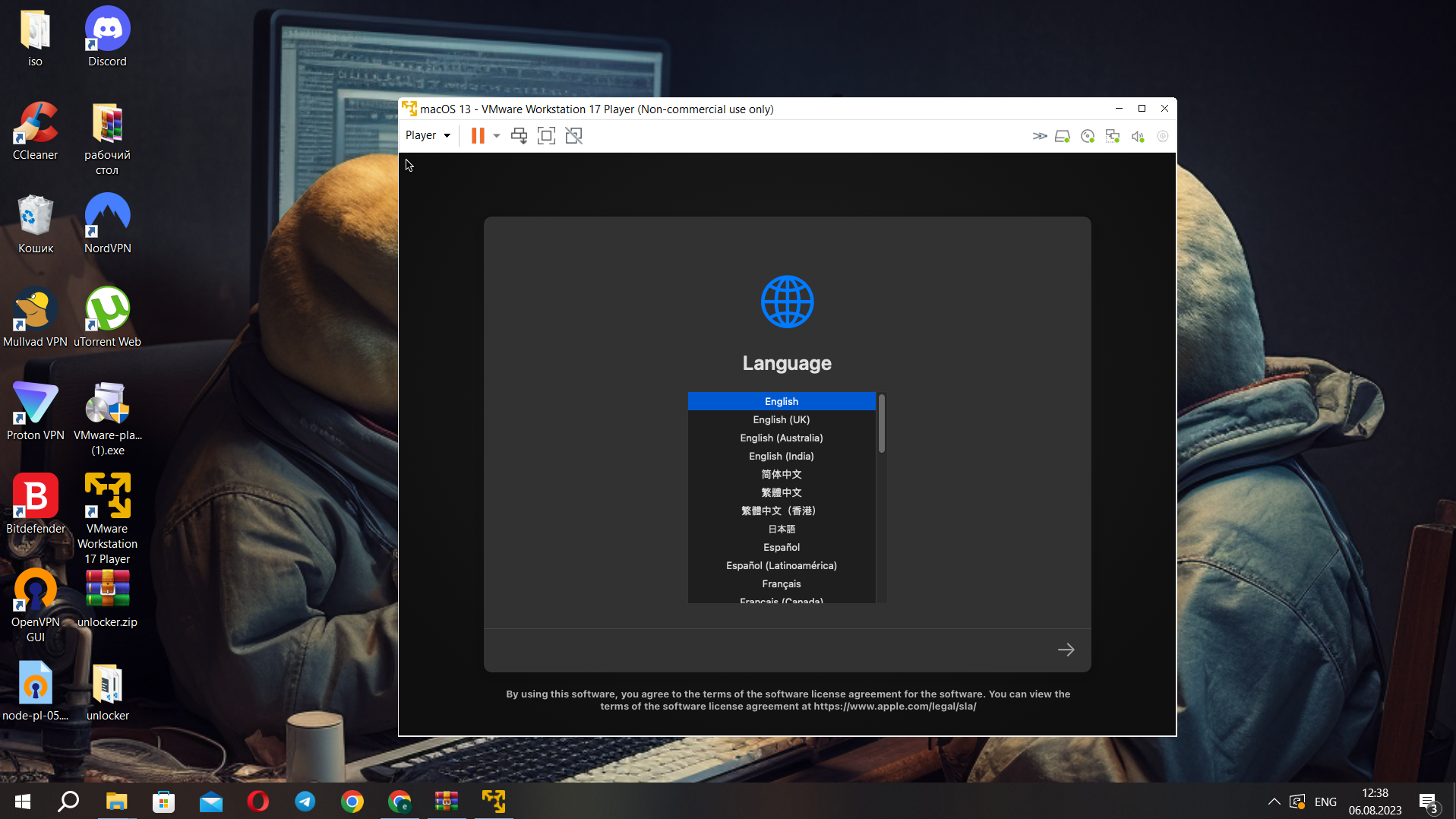Open WinRAR from taskbar
This screenshot has height=819, width=1456.
(x=447, y=802)
